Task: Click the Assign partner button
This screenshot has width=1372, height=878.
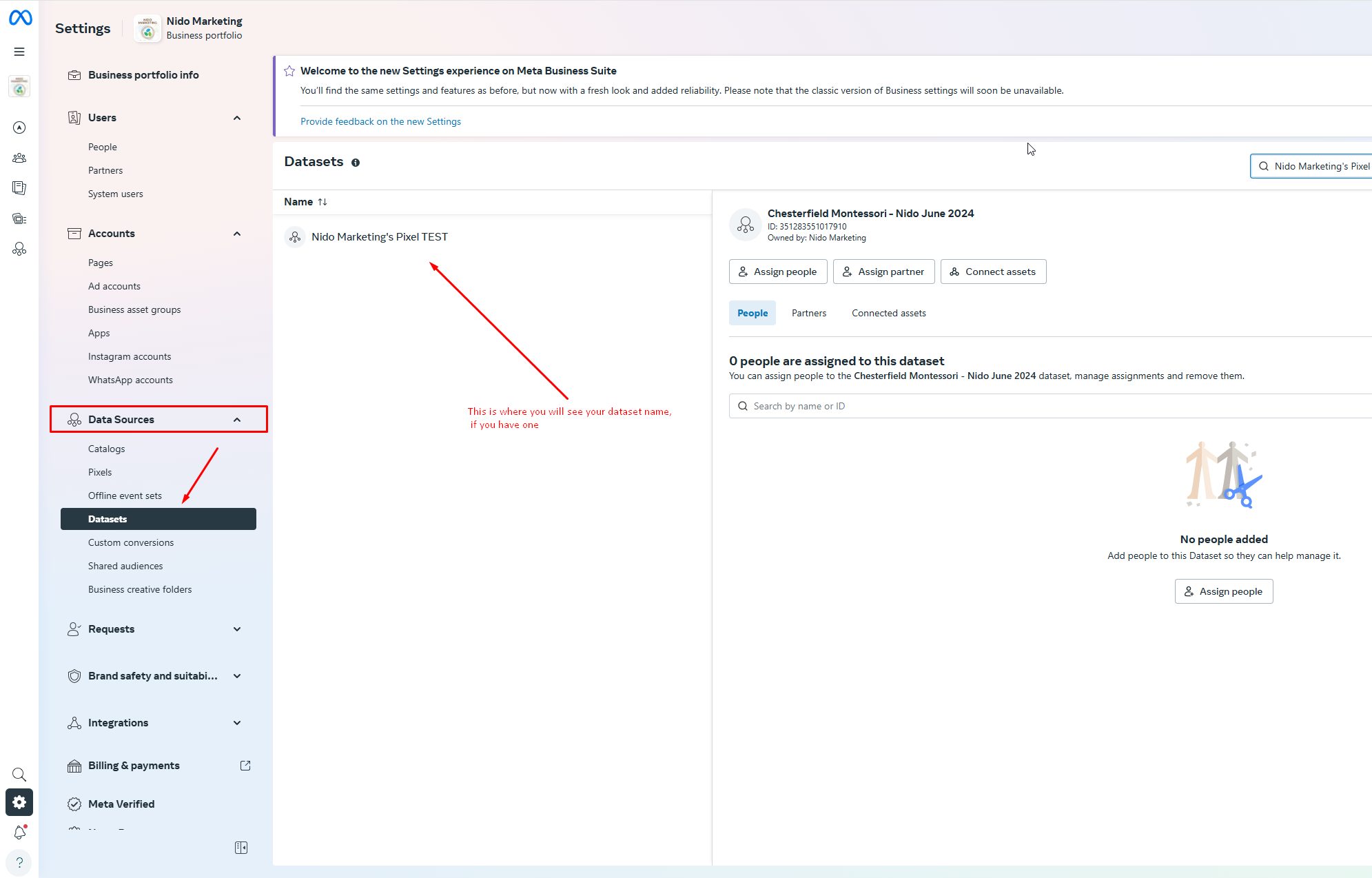Action: tap(884, 272)
